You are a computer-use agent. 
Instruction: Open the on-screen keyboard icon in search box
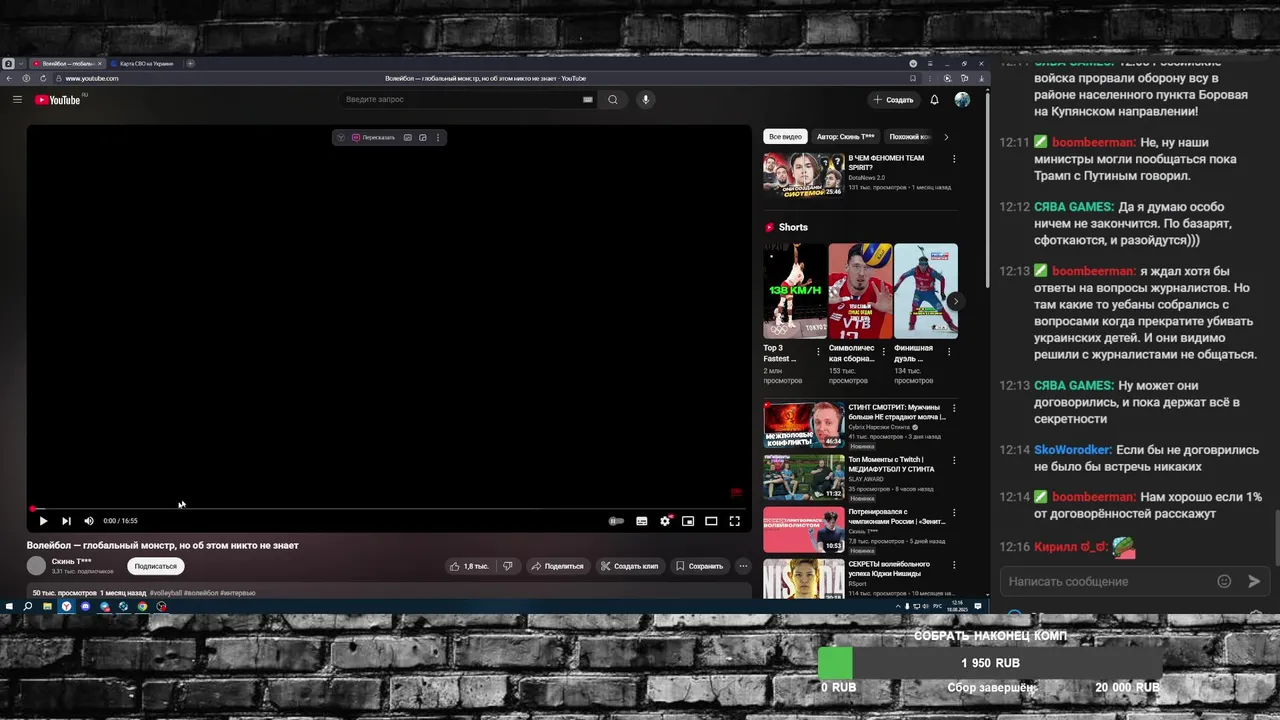coord(588,99)
